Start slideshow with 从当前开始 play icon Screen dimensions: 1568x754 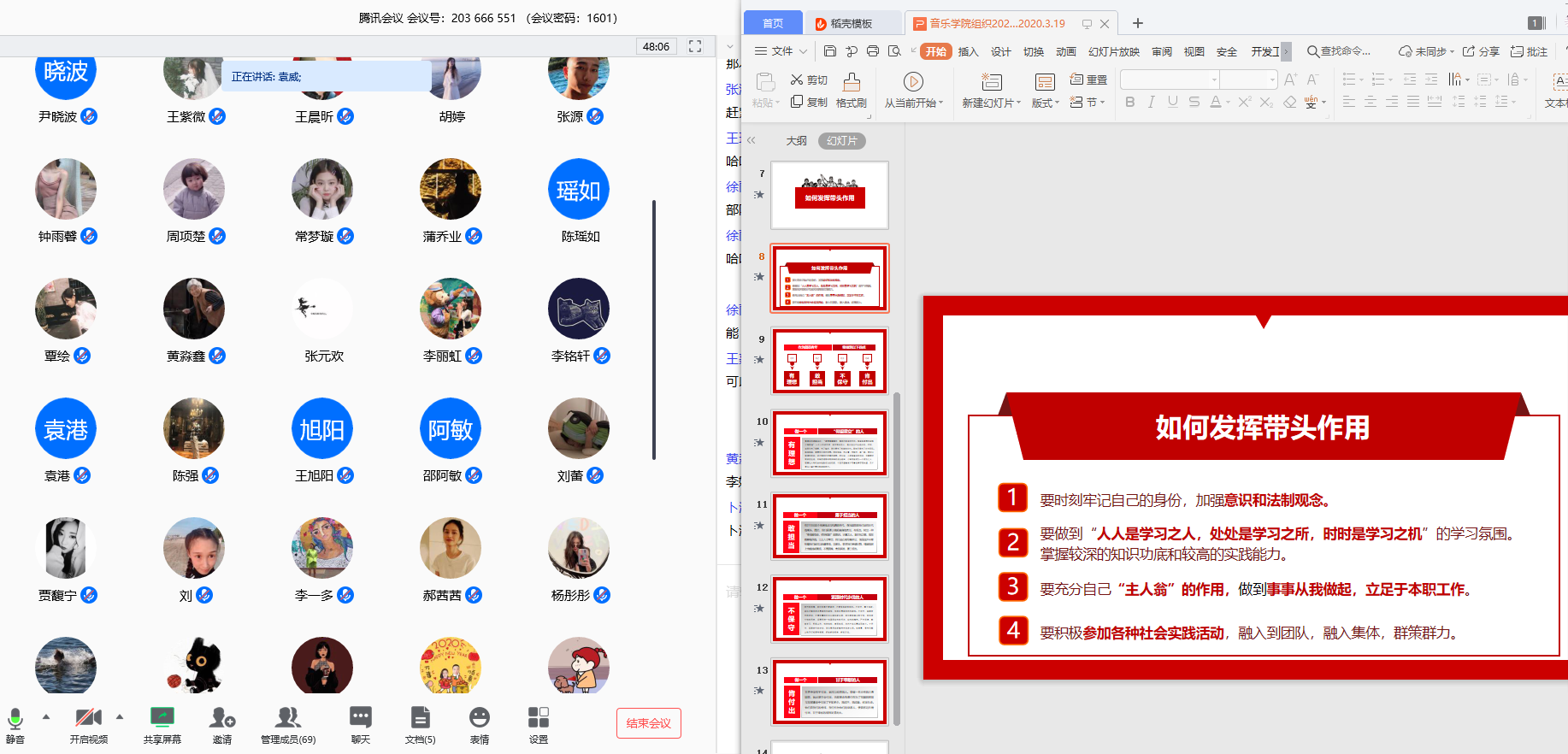pos(913,82)
